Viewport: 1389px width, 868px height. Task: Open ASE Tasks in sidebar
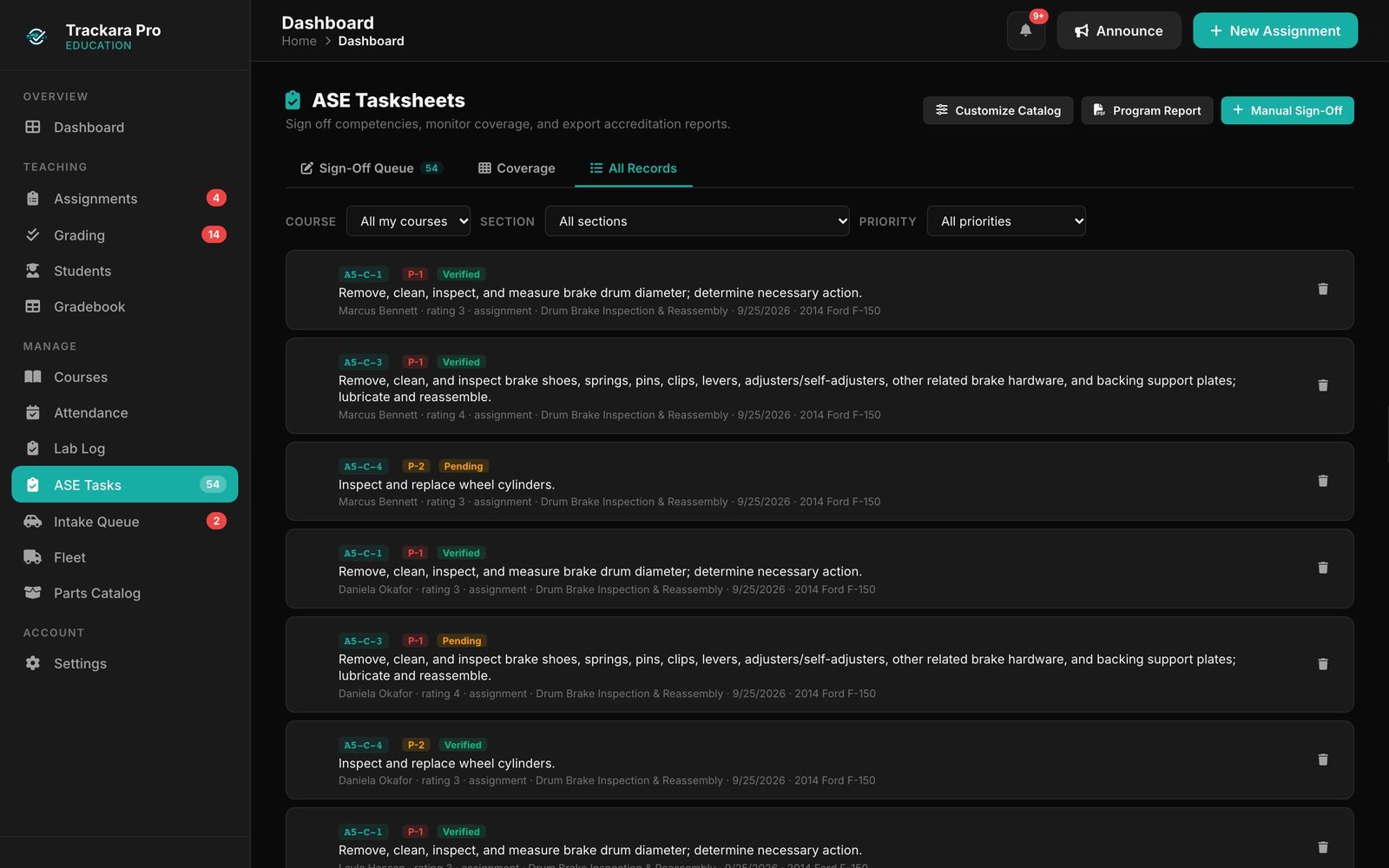[125, 484]
